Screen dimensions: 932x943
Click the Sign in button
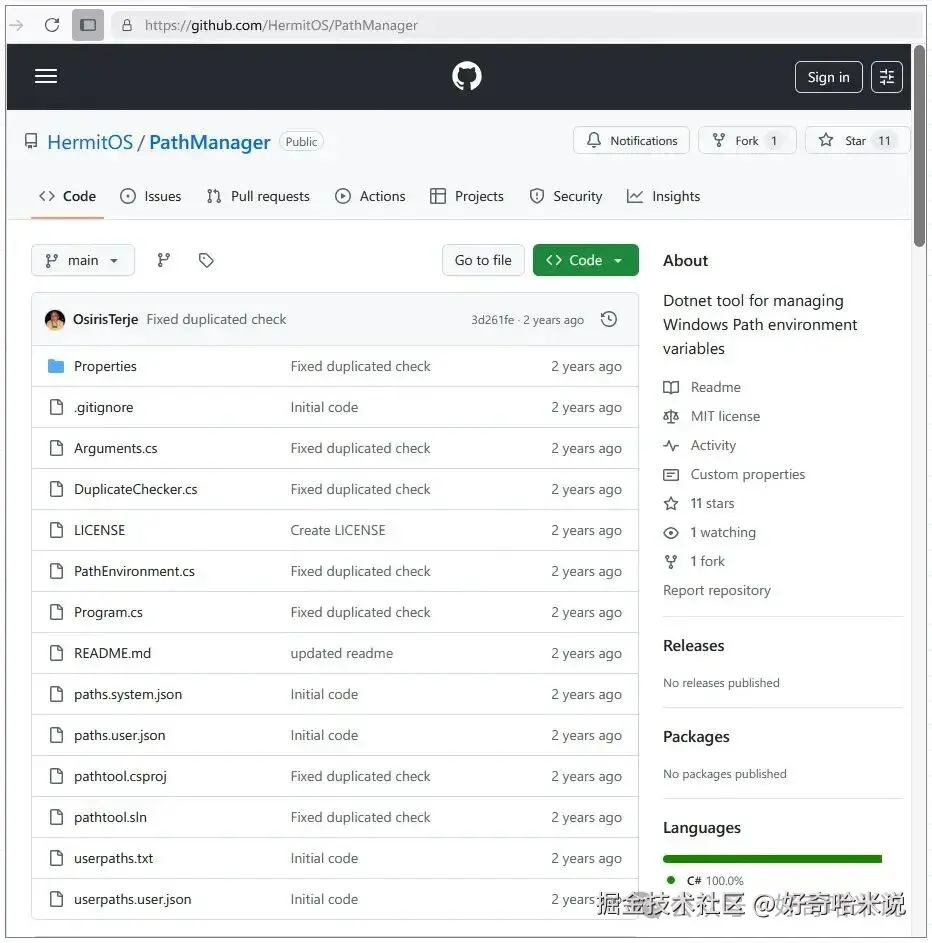(x=828, y=77)
